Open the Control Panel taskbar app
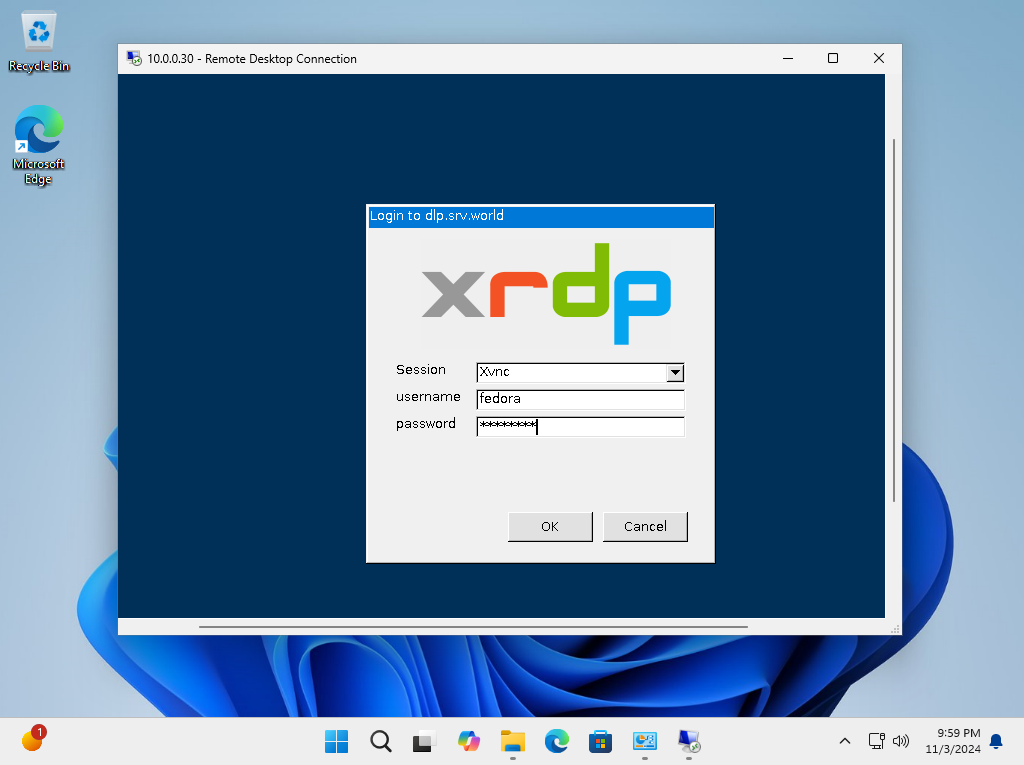This screenshot has height=765, width=1024. (x=645, y=741)
